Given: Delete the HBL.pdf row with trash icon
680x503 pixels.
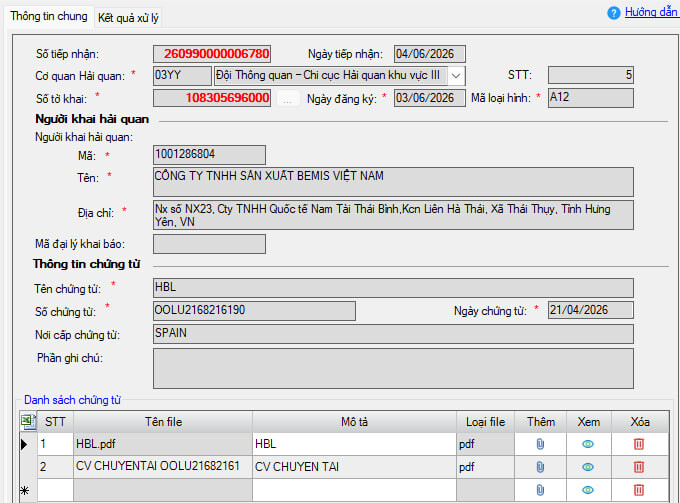Looking at the screenshot, I should point(639,444).
